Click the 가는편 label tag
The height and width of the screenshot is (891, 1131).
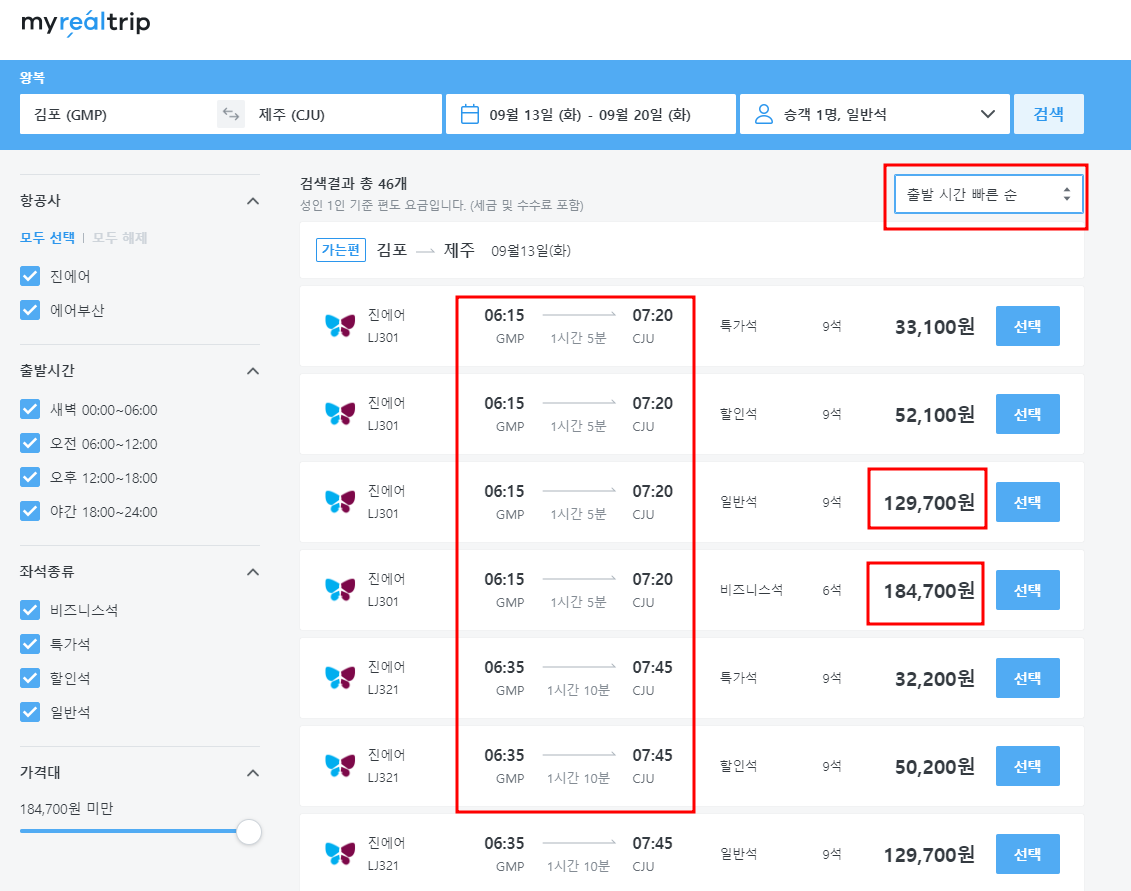click(x=341, y=250)
